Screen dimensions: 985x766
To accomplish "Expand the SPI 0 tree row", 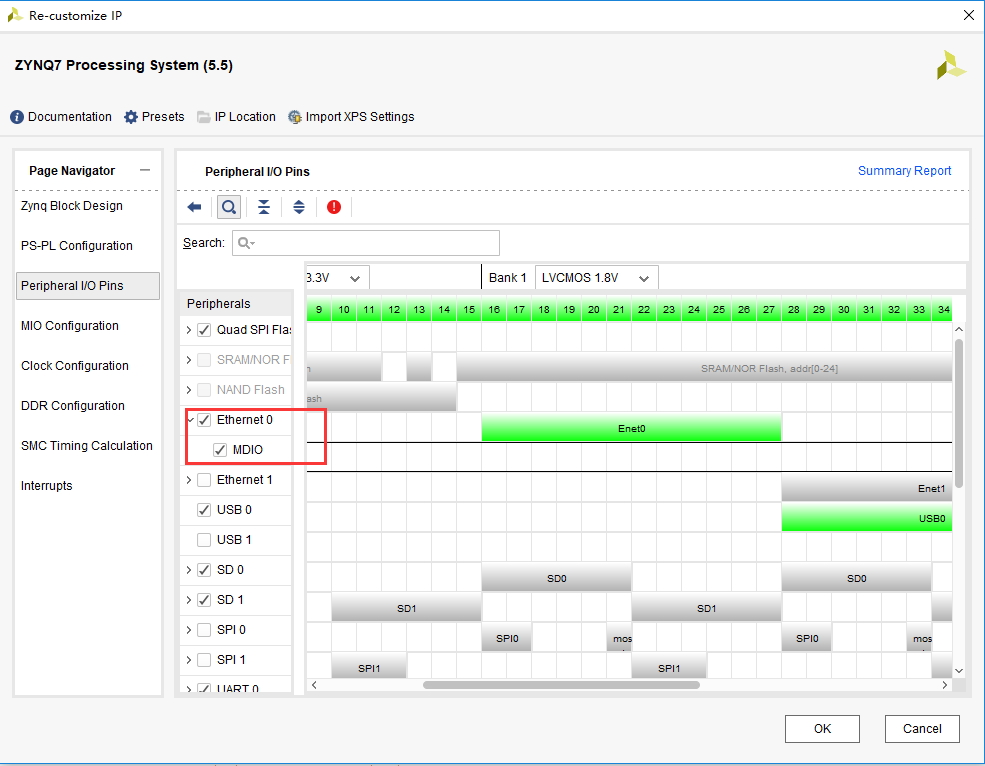I will [x=189, y=630].
